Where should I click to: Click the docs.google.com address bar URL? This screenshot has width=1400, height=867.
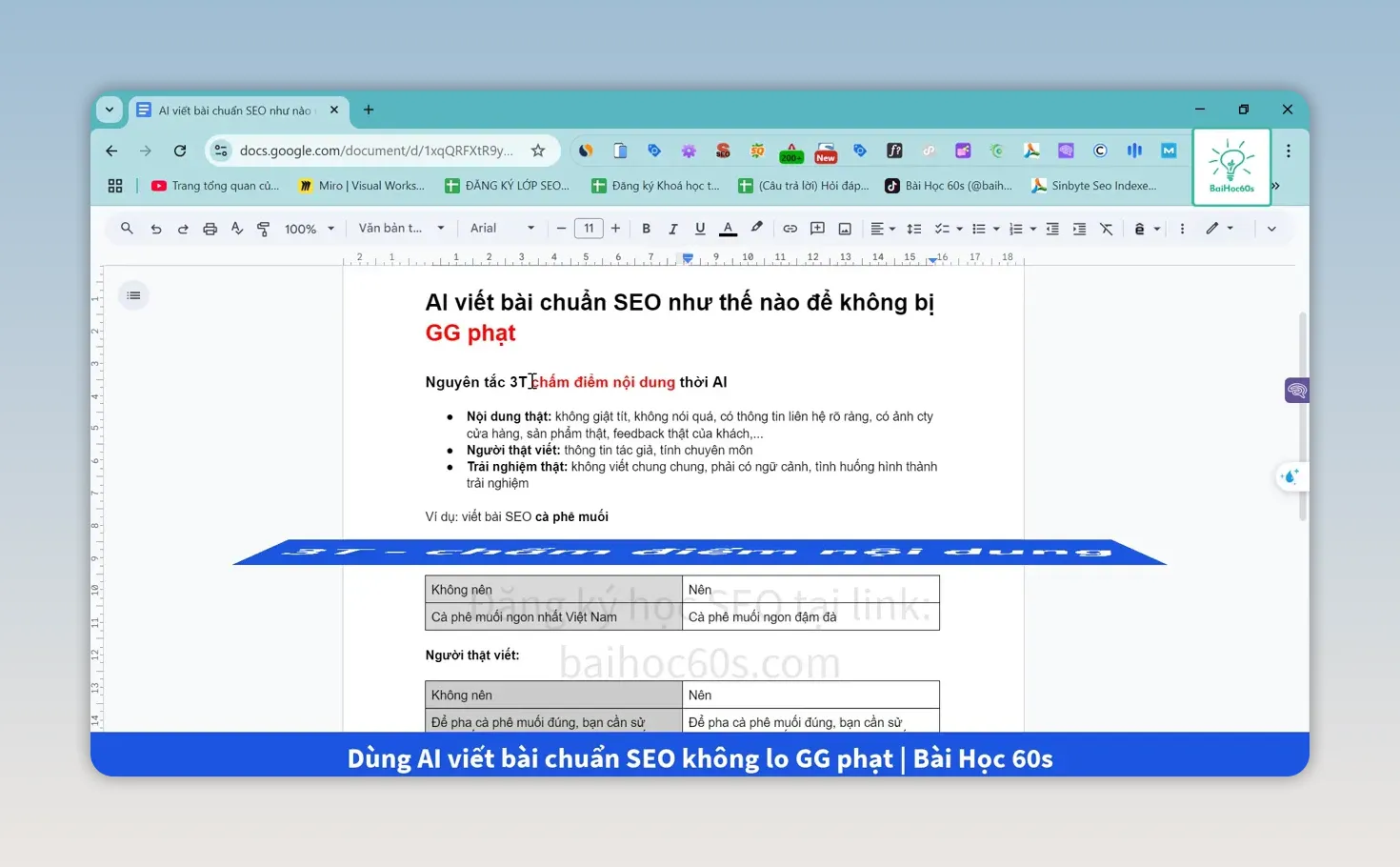376,151
